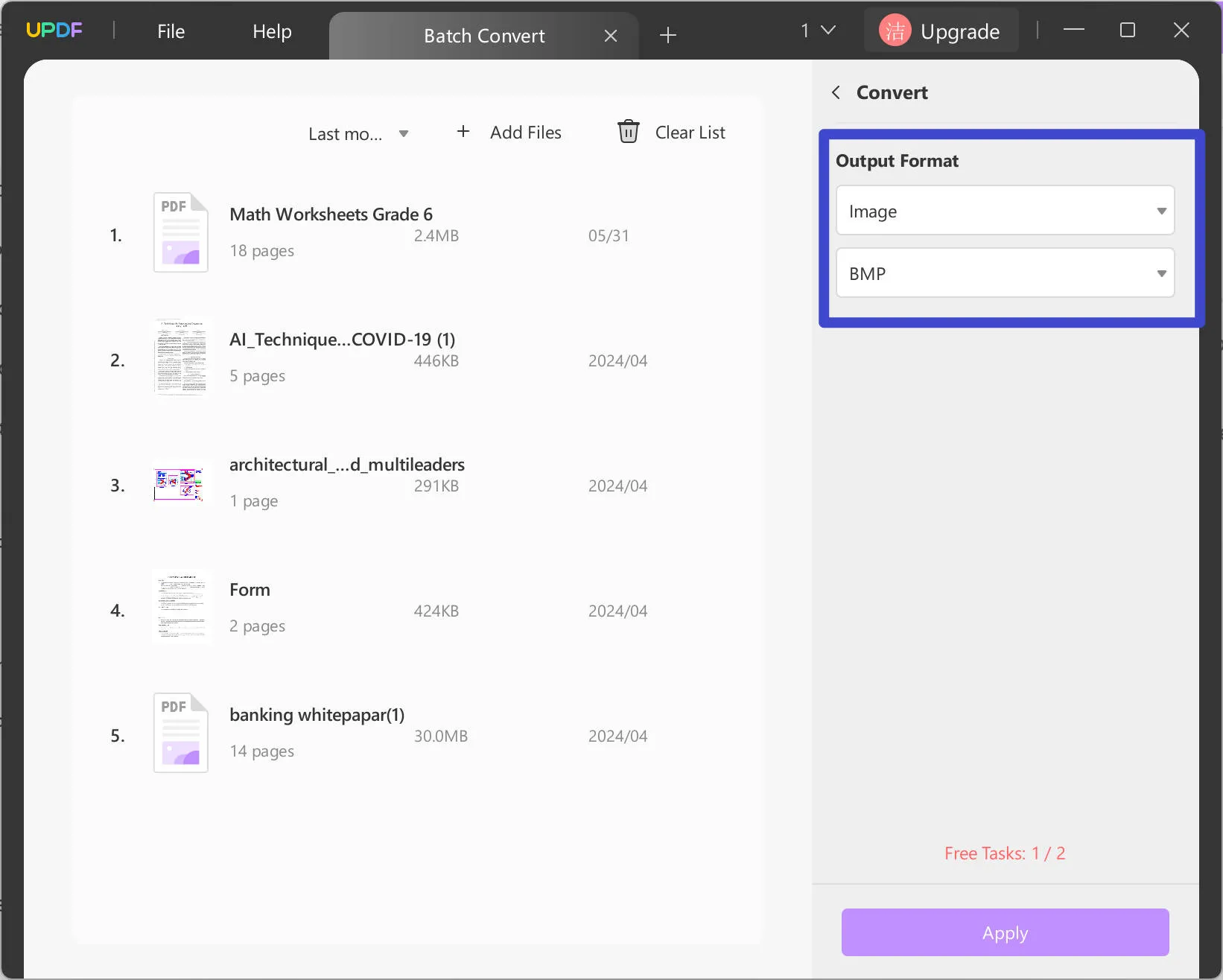Click file name AI_Technique...COVID-19 (1)

(343, 340)
